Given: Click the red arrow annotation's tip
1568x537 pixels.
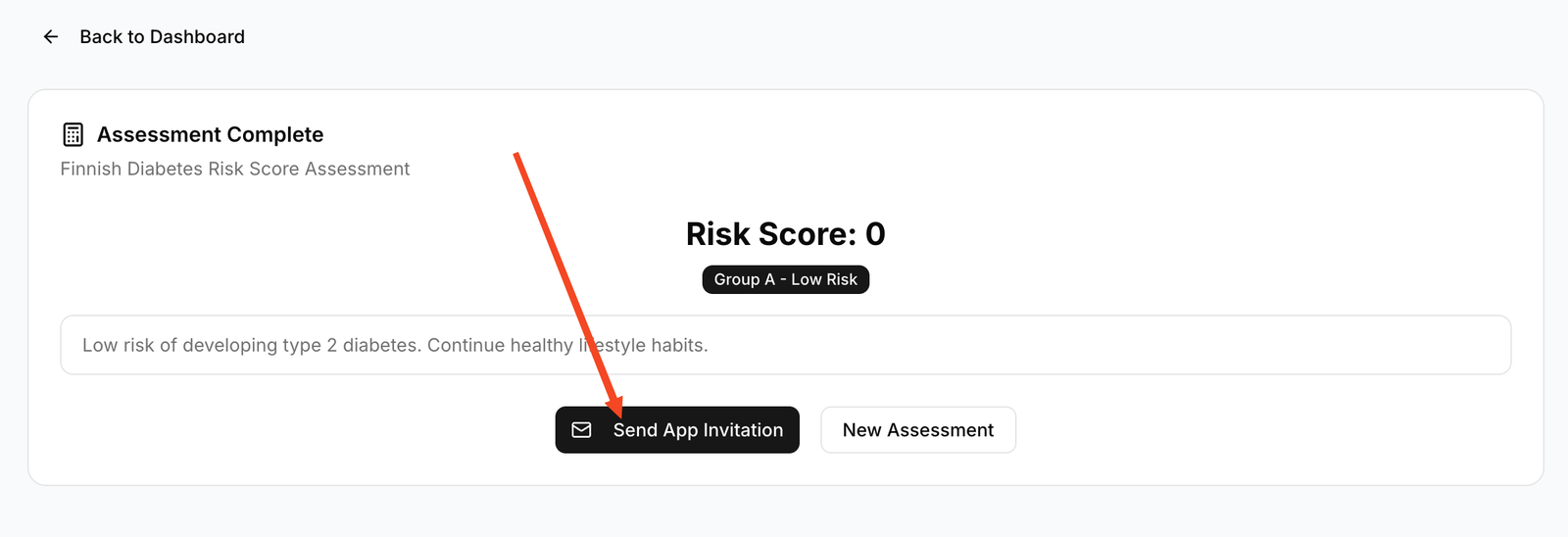Looking at the screenshot, I should (x=616, y=413).
